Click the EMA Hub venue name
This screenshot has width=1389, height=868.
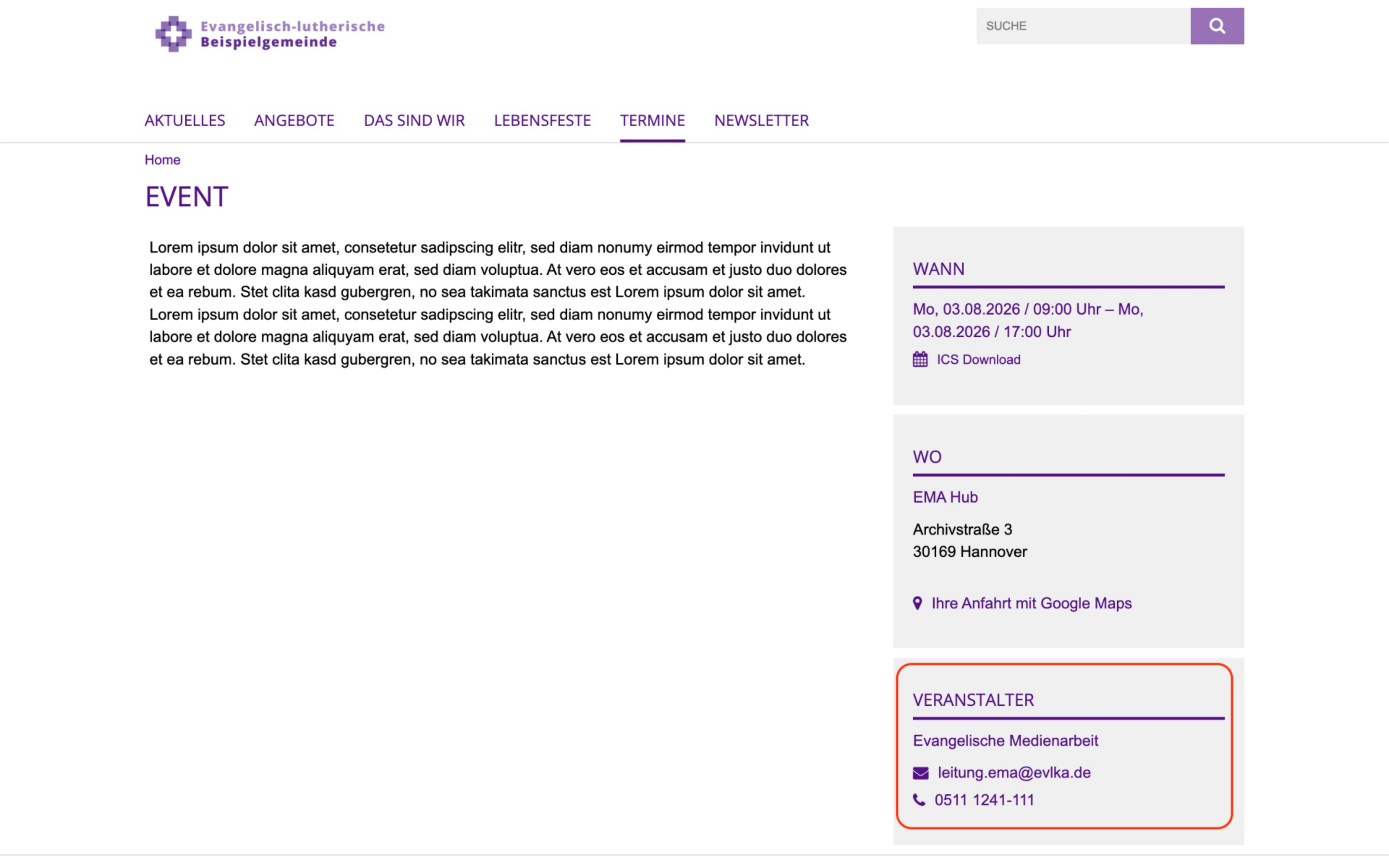click(x=945, y=497)
